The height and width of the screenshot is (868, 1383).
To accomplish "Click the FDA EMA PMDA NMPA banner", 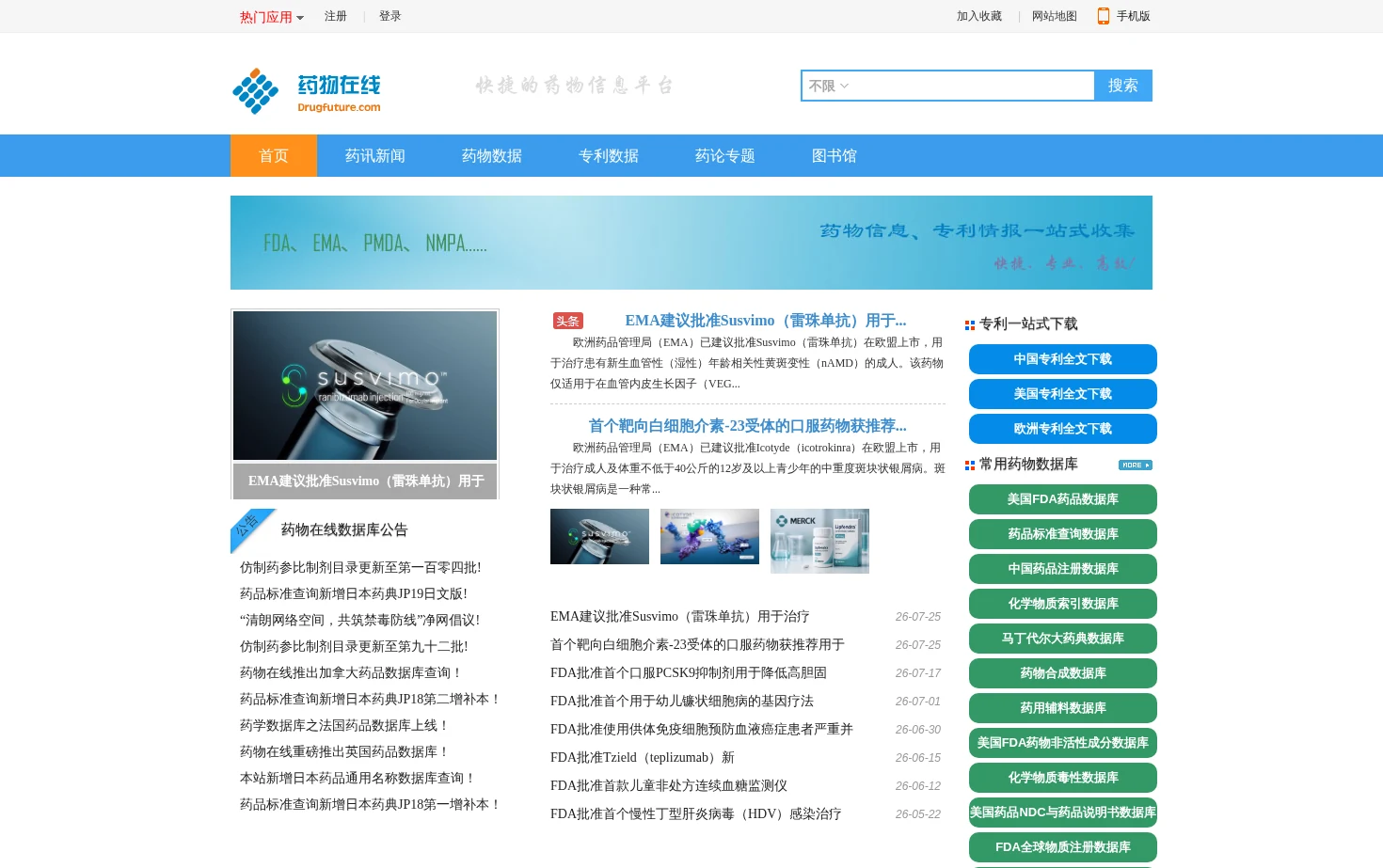I will [691, 243].
